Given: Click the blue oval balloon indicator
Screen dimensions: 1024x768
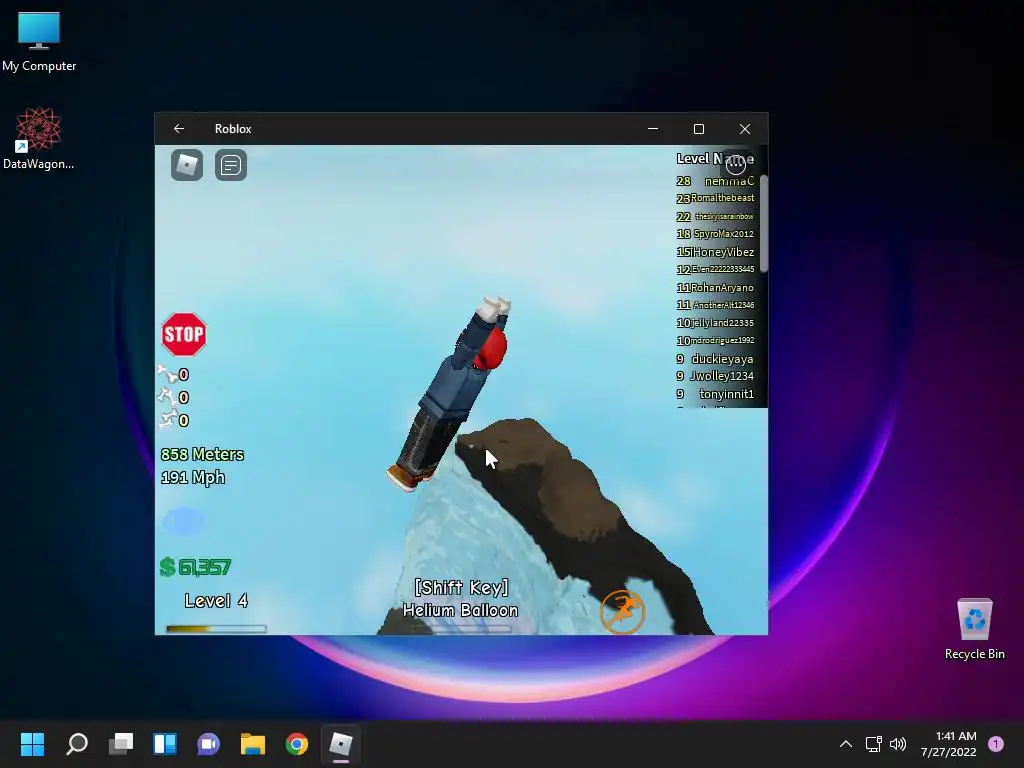Looking at the screenshot, I should 184,521.
